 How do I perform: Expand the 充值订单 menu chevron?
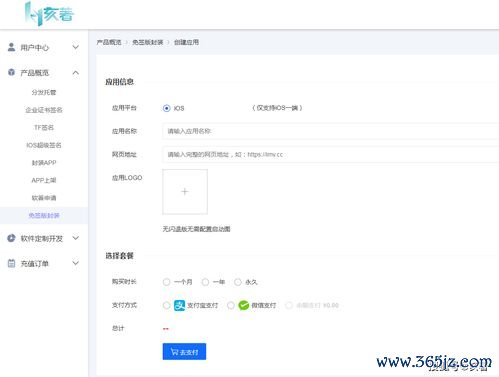[x=76, y=263]
